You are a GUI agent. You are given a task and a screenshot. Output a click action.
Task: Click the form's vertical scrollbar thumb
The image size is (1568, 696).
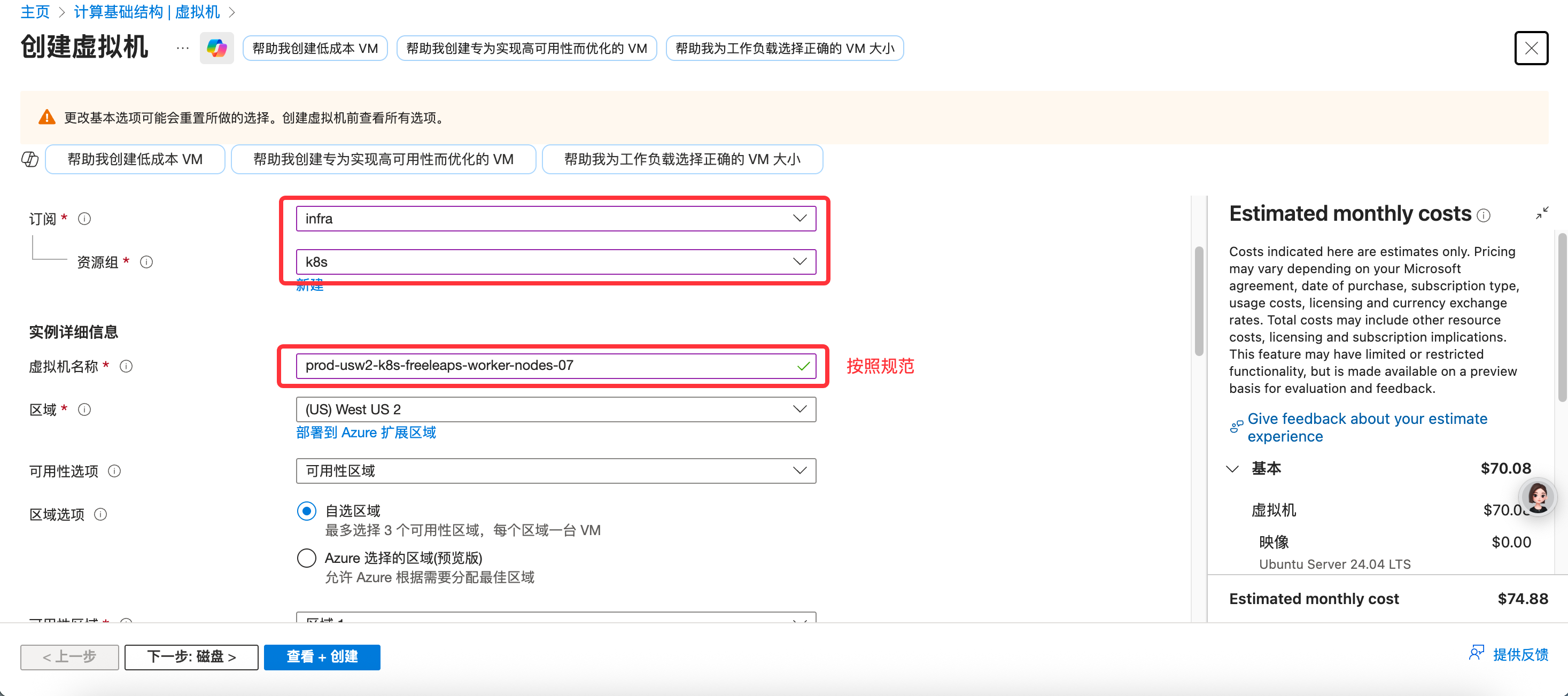click(x=1199, y=301)
